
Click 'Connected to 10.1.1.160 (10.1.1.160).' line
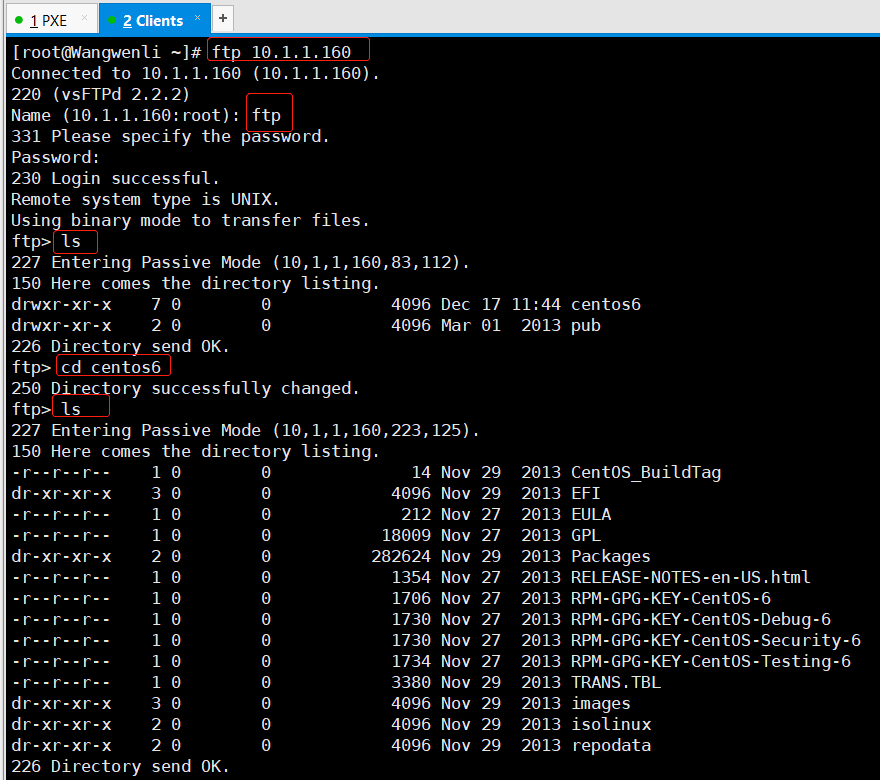pyautogui.click(x=195, y=74)
